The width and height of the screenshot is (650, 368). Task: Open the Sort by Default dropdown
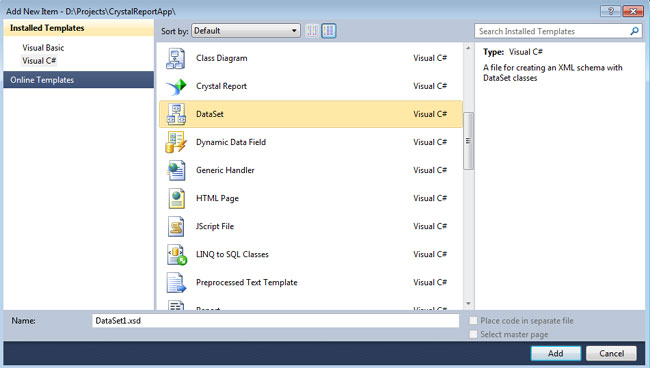(x=246, y=31)
